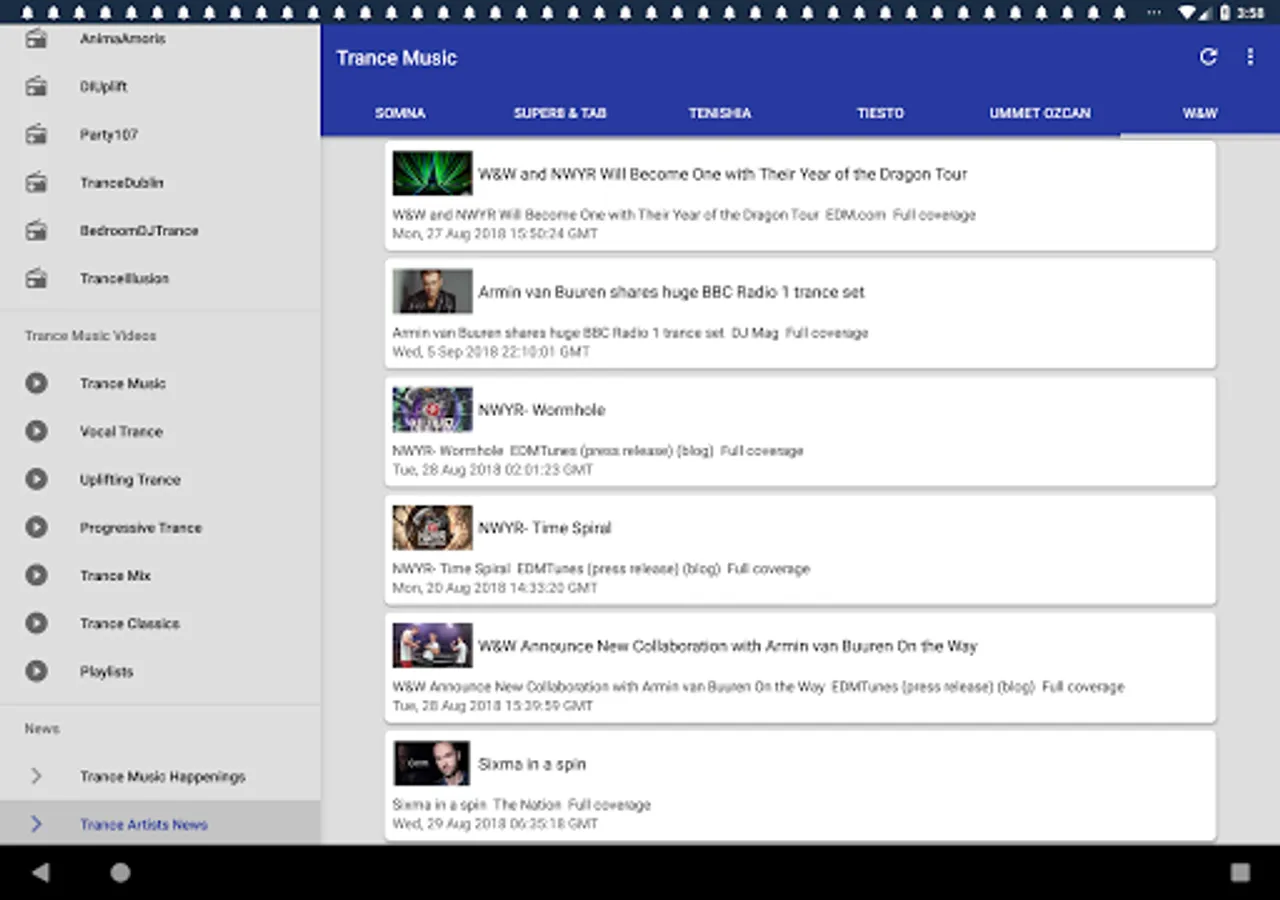Open the TENISHIA tab

click(x=720, y=113)
